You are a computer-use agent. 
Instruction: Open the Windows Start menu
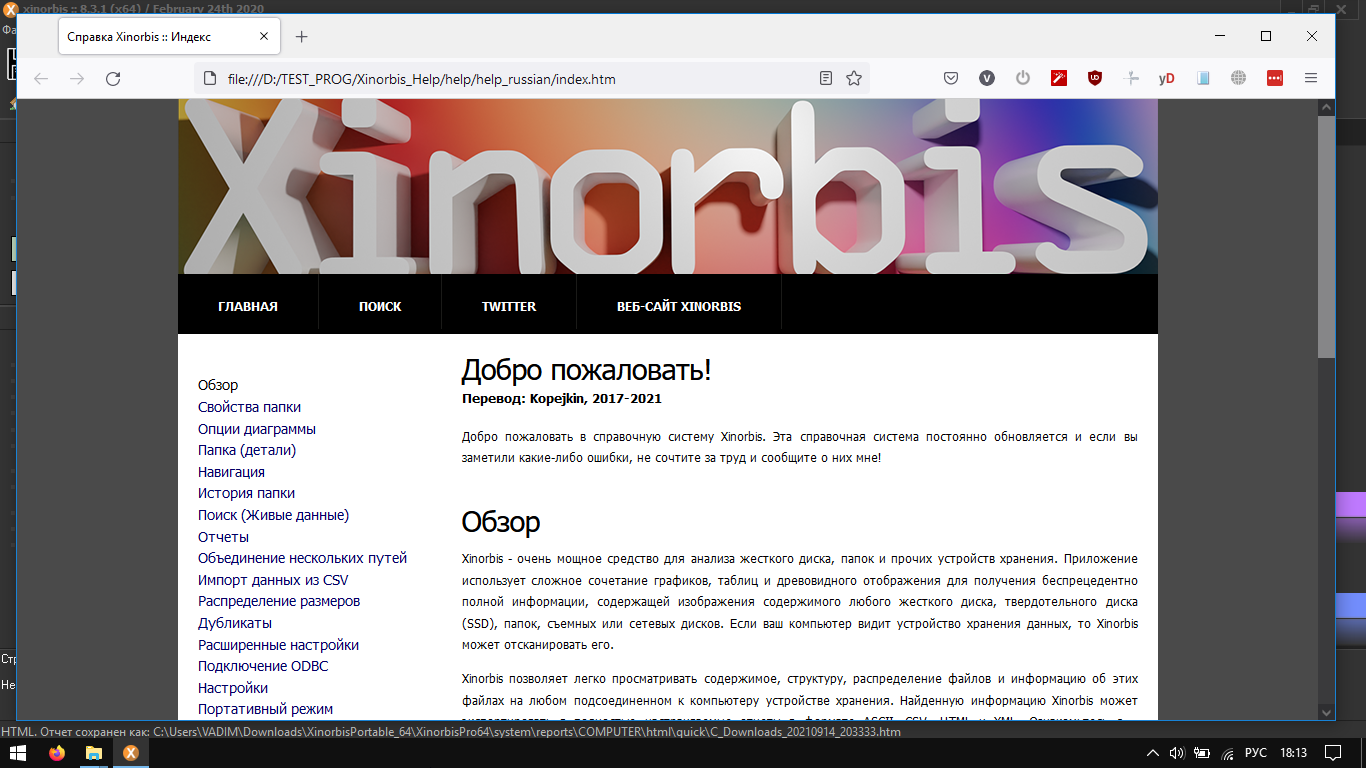(19, 753)
